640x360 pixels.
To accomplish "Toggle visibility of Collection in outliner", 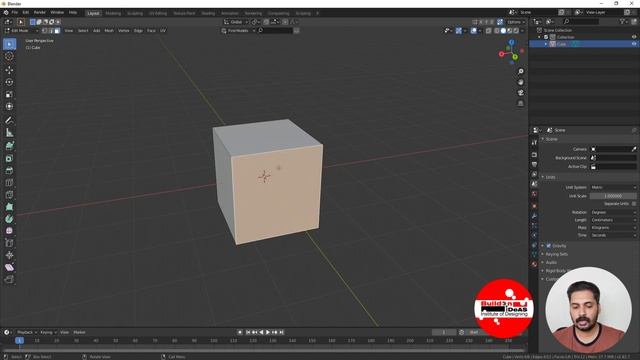I will (634, 37).
